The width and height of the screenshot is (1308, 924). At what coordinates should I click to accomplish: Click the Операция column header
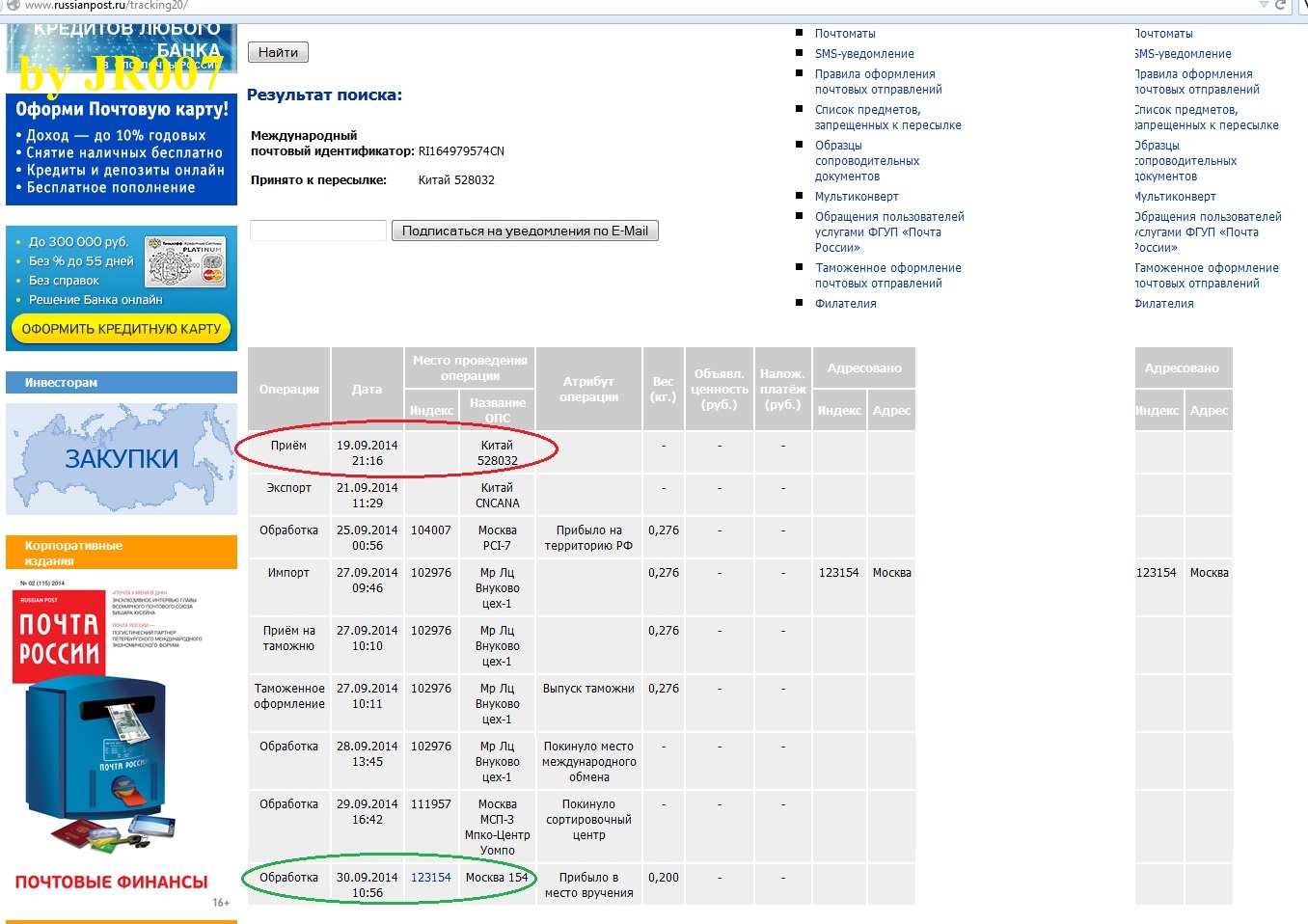[288, 389]
